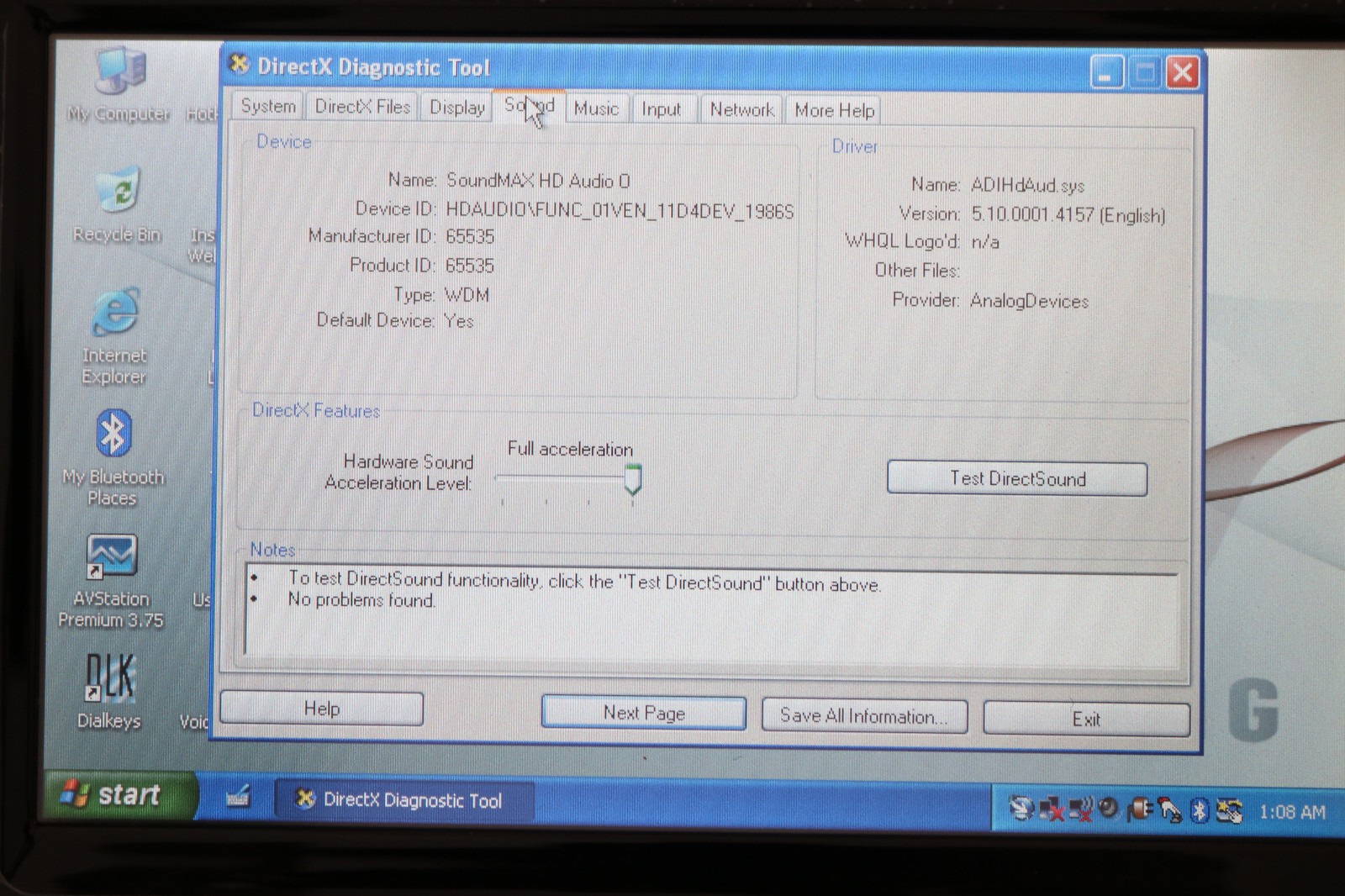Viewport: 1345px width, 896px height.
Task: Switch to the System tab
Action: tap(268, 106)
